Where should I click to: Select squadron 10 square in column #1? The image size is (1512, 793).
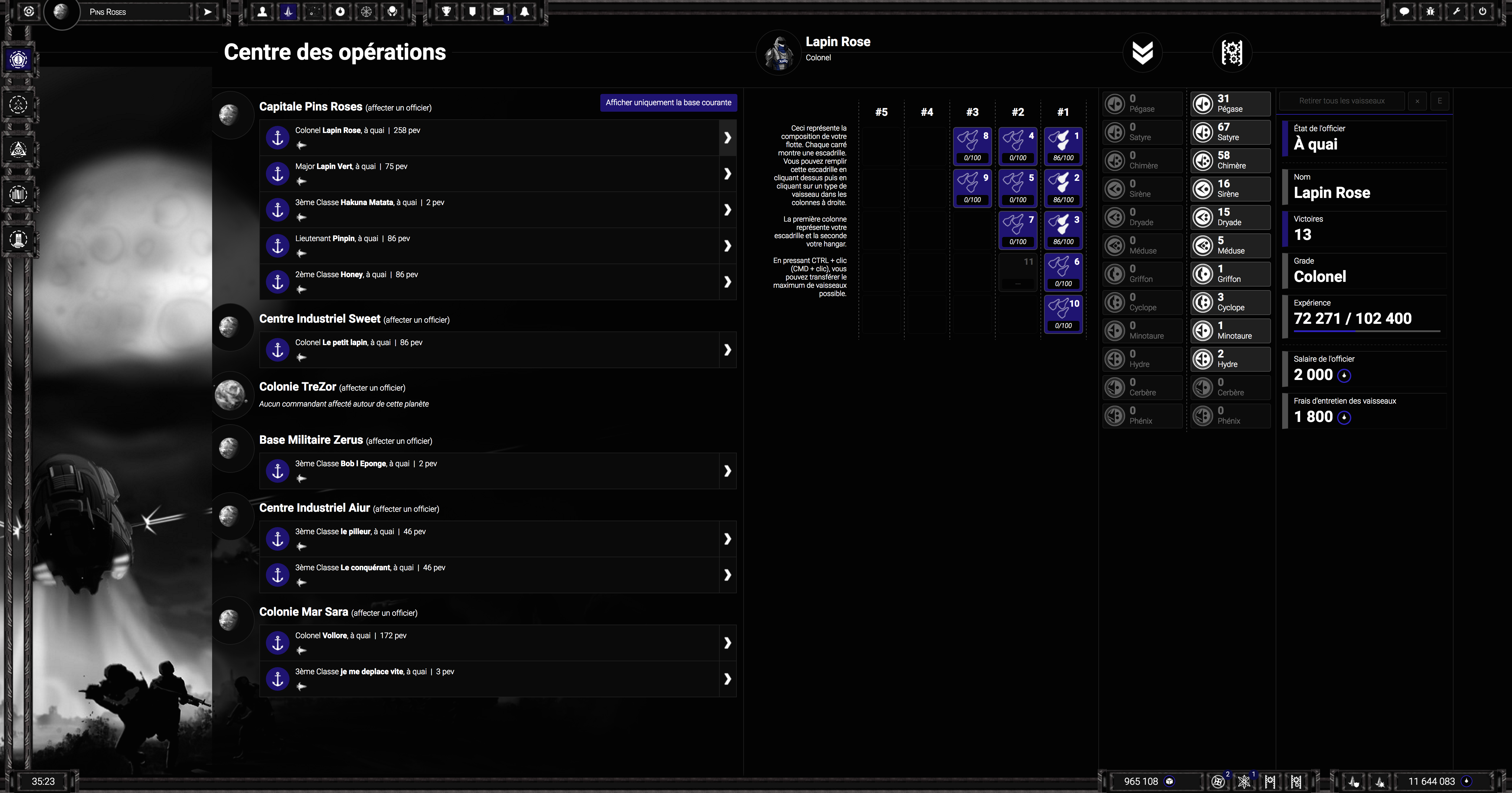click(1063, 314)
